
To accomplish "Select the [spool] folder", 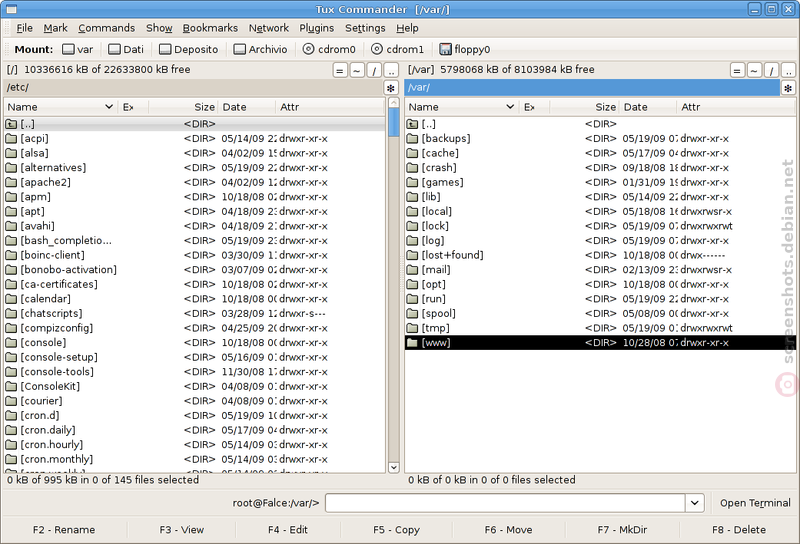I will [x=600, y=313].
